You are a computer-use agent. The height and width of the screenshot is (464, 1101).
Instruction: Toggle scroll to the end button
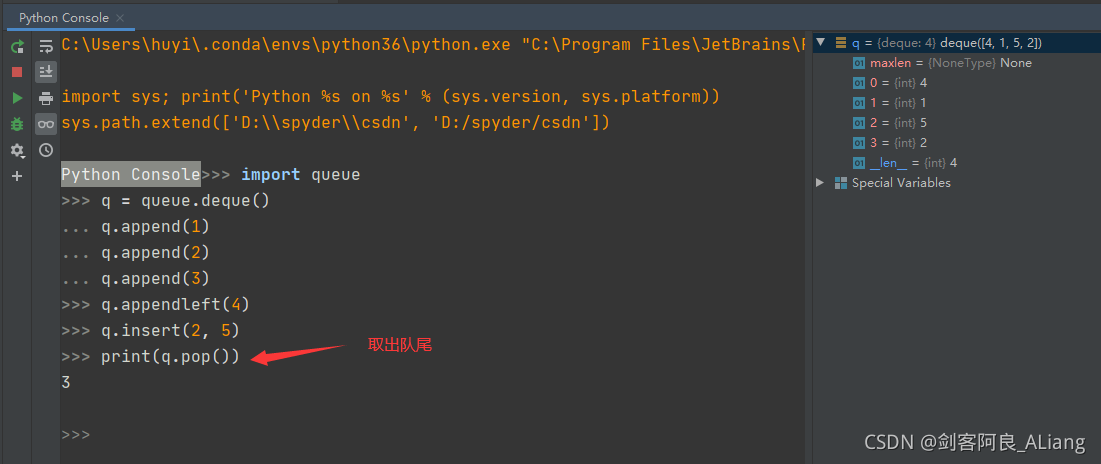click(x=46, y=72)
